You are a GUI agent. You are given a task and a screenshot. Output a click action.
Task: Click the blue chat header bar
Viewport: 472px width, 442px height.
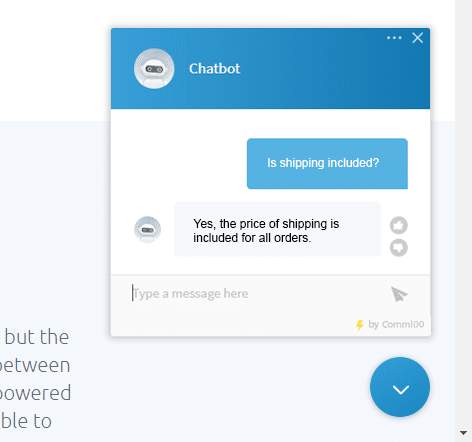[x=270, y=69]
